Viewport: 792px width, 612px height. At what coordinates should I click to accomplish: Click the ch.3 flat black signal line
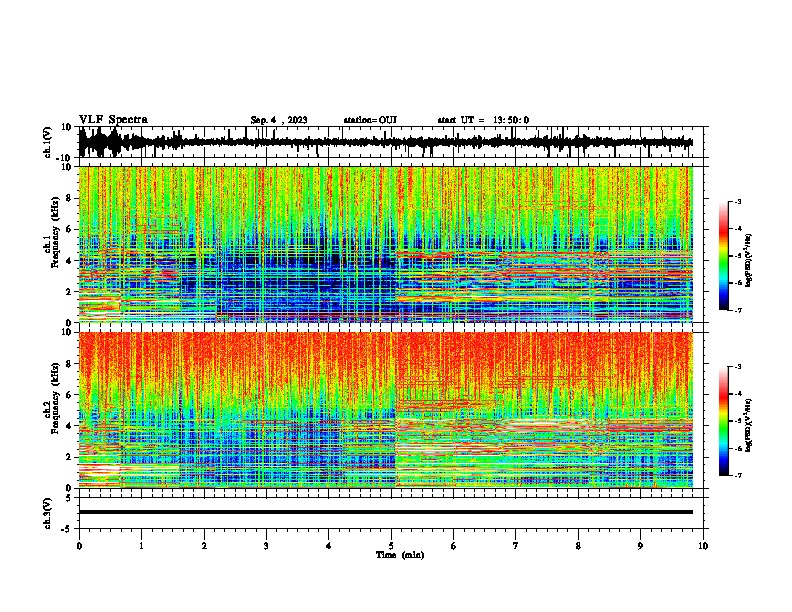385,512
